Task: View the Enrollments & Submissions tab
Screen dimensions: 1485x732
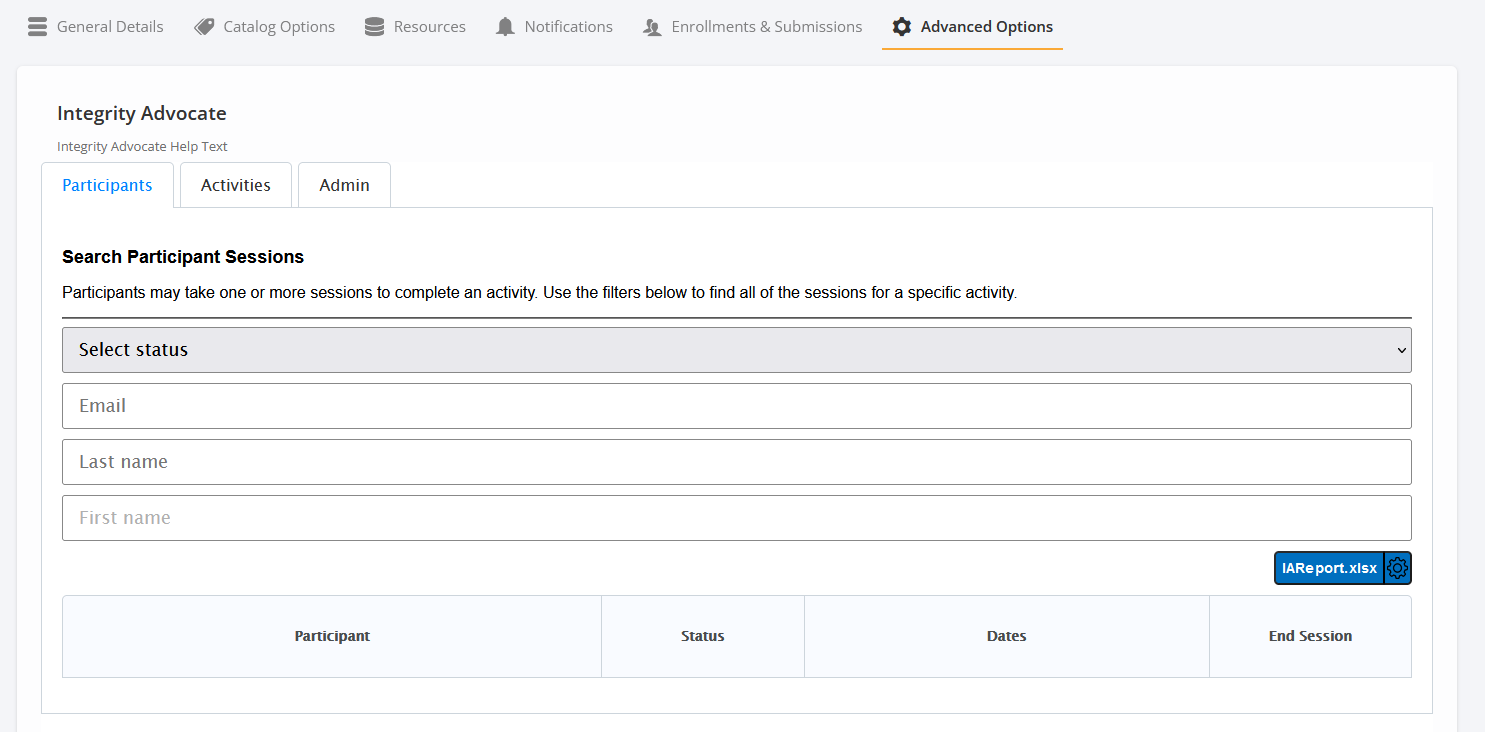Action: click(x=752, y=27)
